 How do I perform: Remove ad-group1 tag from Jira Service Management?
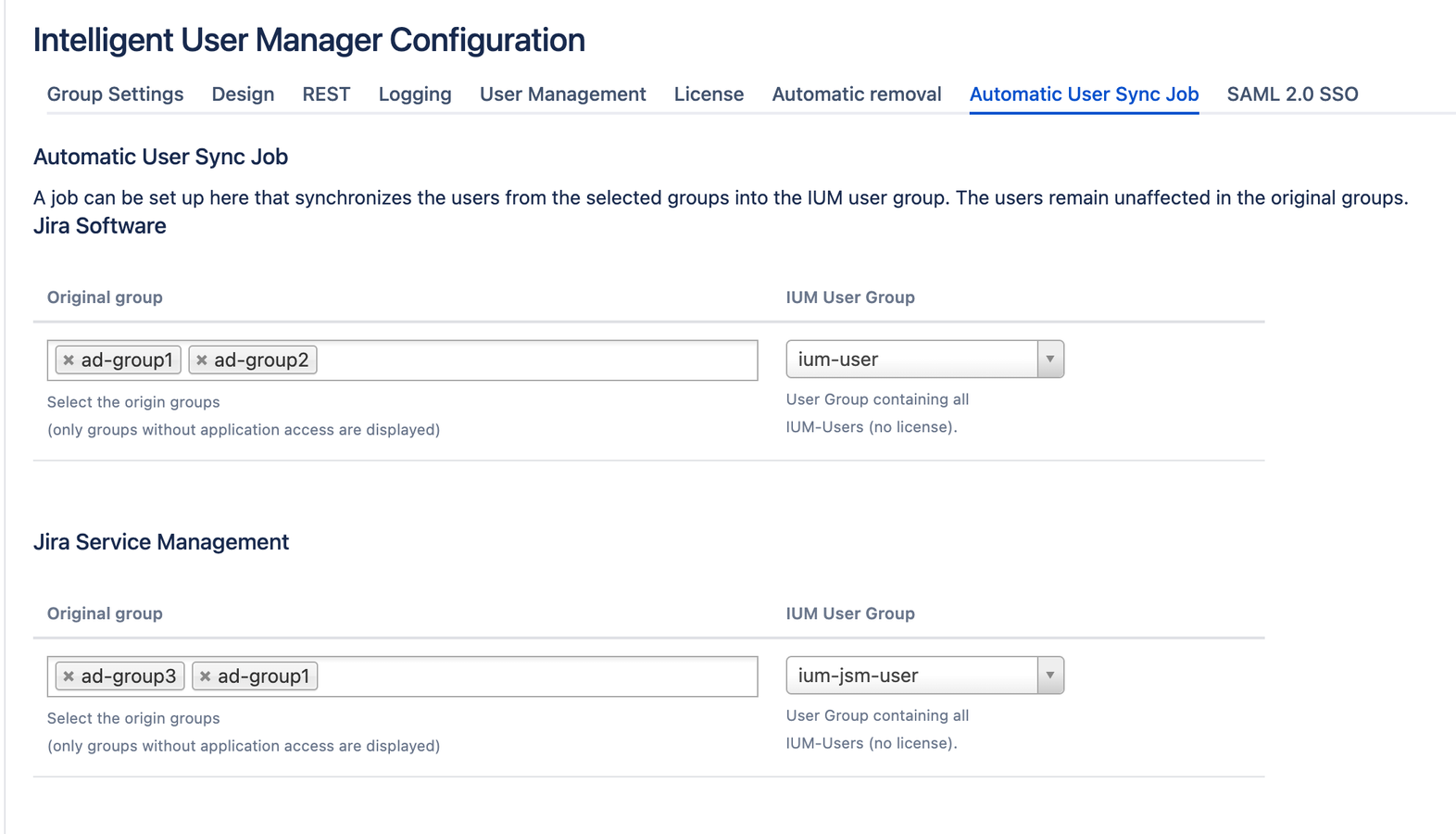point(206,676)
